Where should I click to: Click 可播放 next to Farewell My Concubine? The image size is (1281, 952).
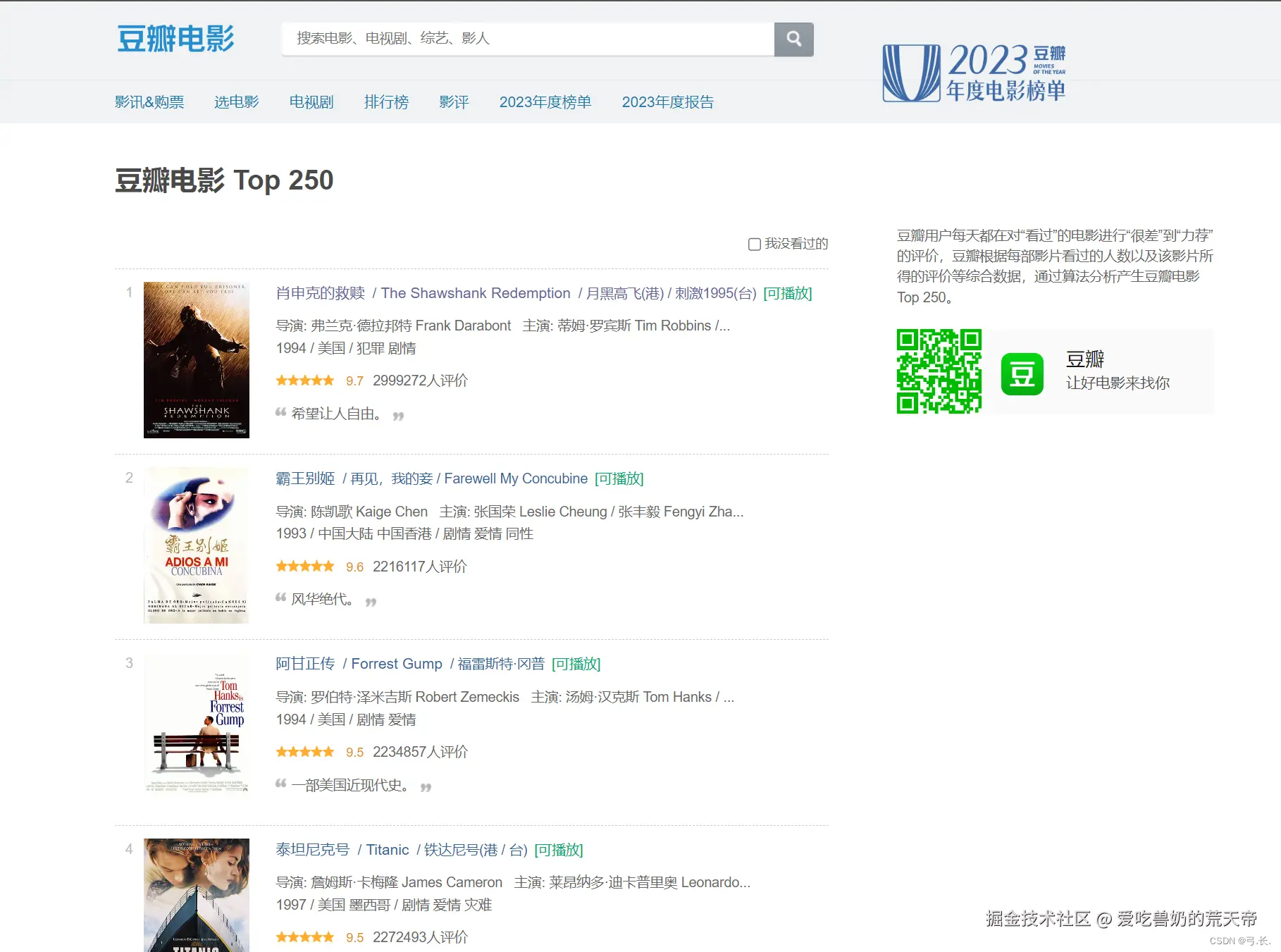click(x=619, y=478)
